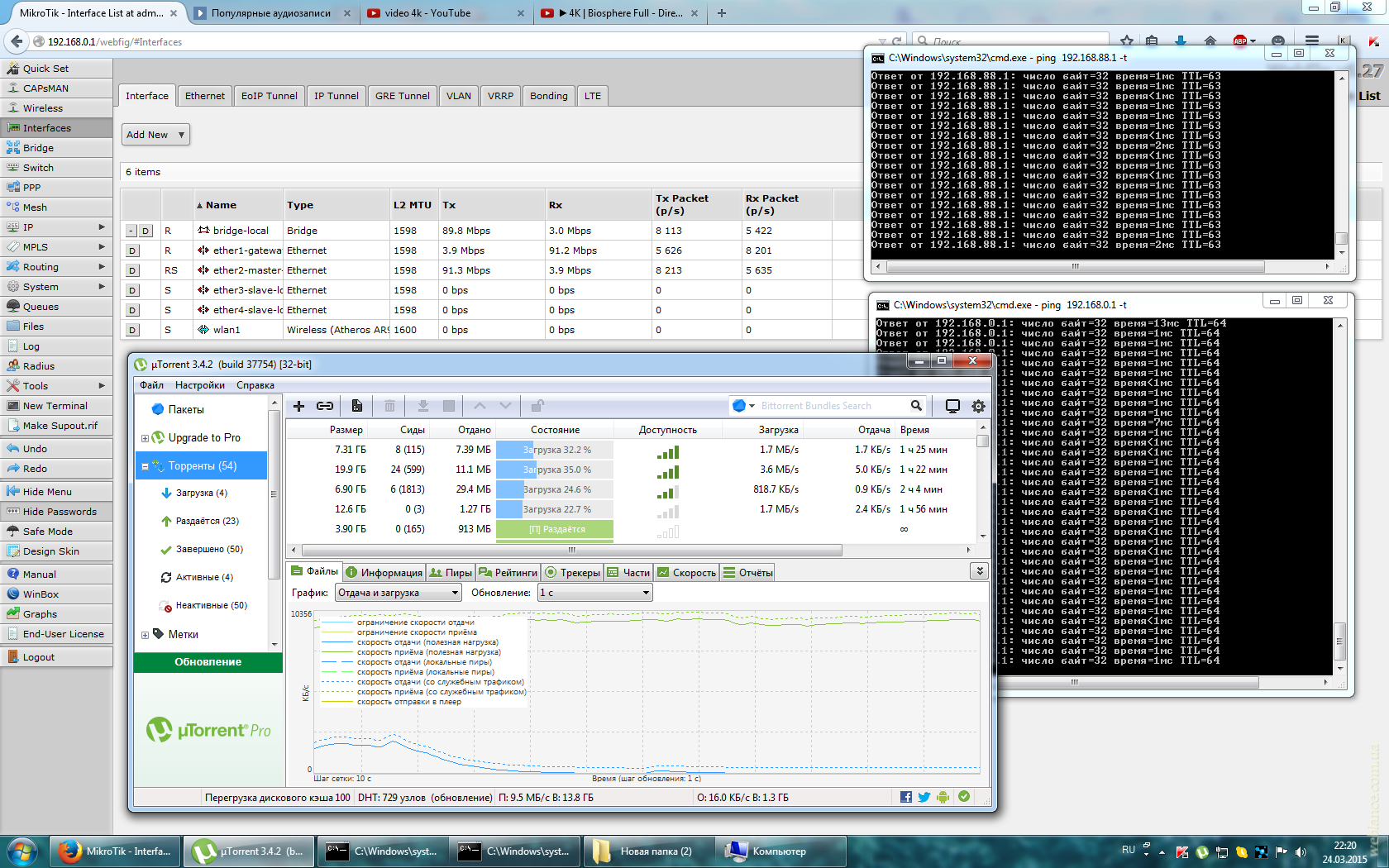This screenshot has width=1389, height=868.
Task: Toggle disable D button for ether3-slave row
Action: click(132, 291)
